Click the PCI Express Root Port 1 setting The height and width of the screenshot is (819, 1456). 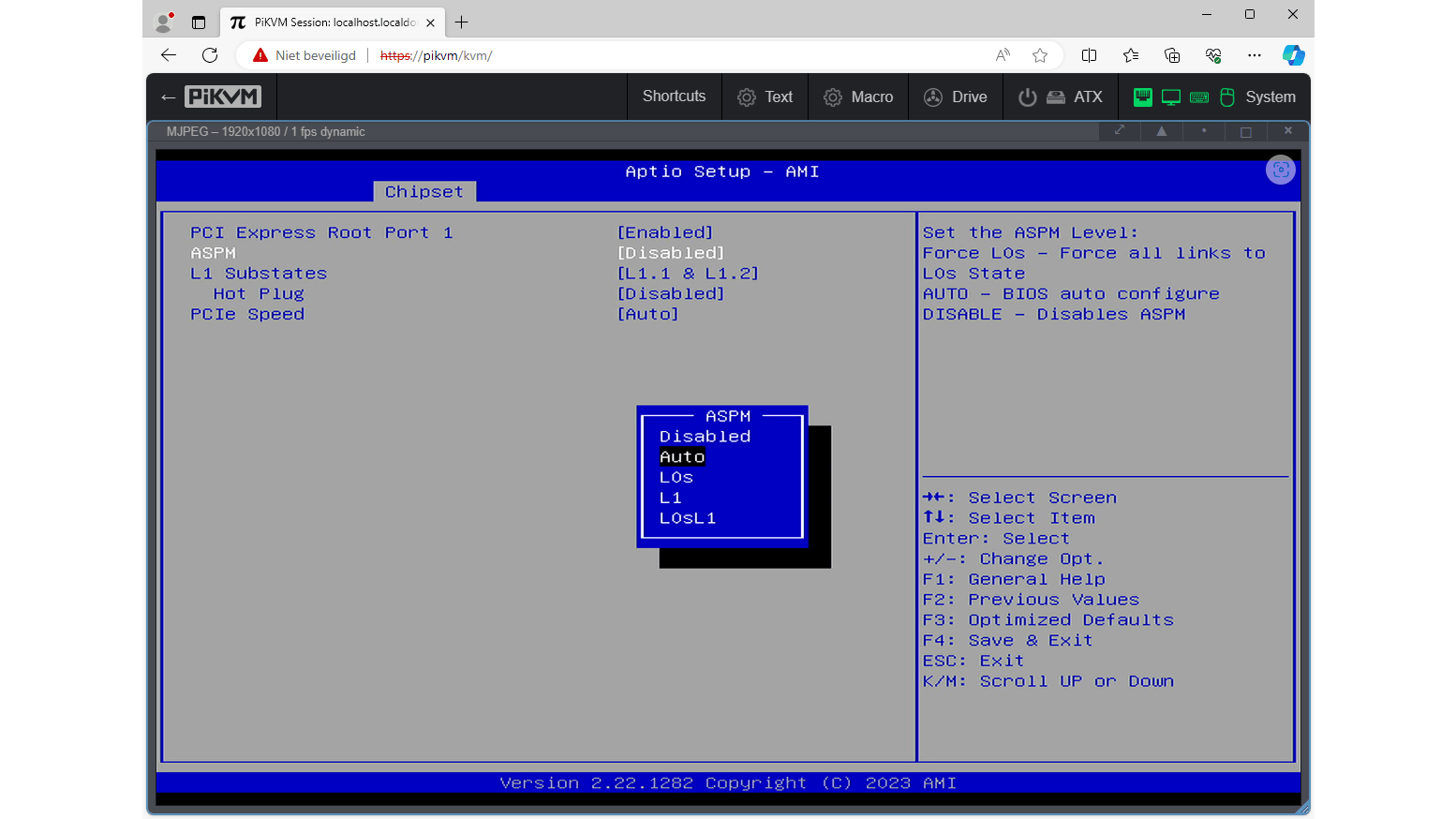tap(321, 232)
